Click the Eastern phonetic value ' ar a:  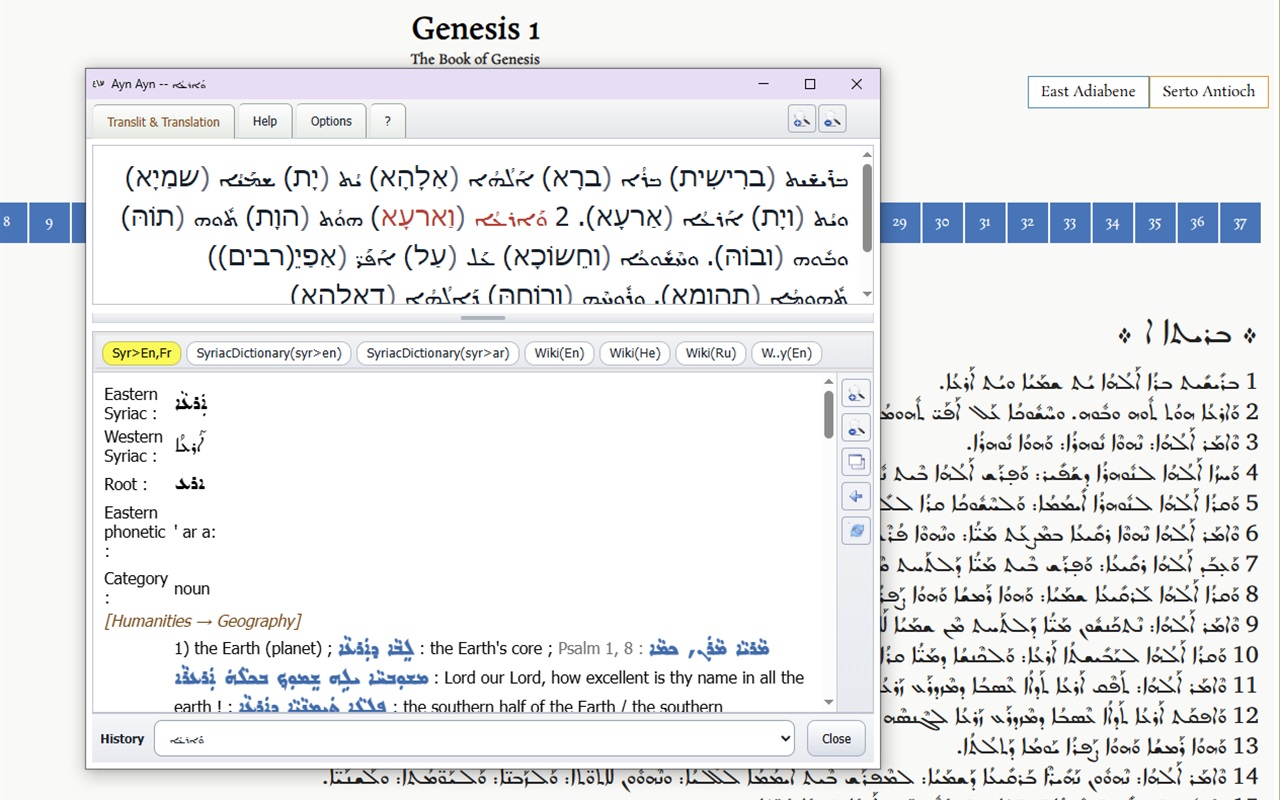click(194, 532)
